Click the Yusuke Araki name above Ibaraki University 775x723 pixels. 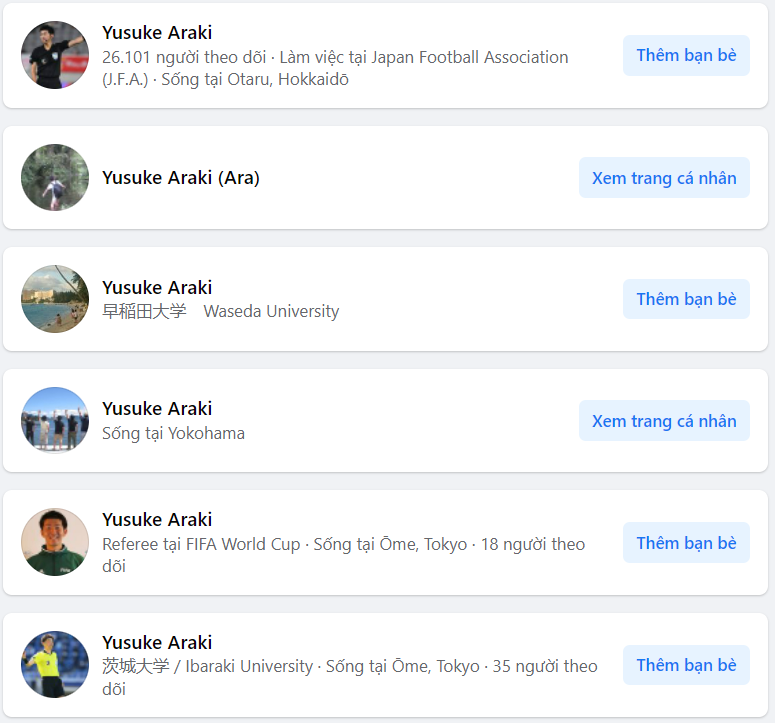point(157,643)
